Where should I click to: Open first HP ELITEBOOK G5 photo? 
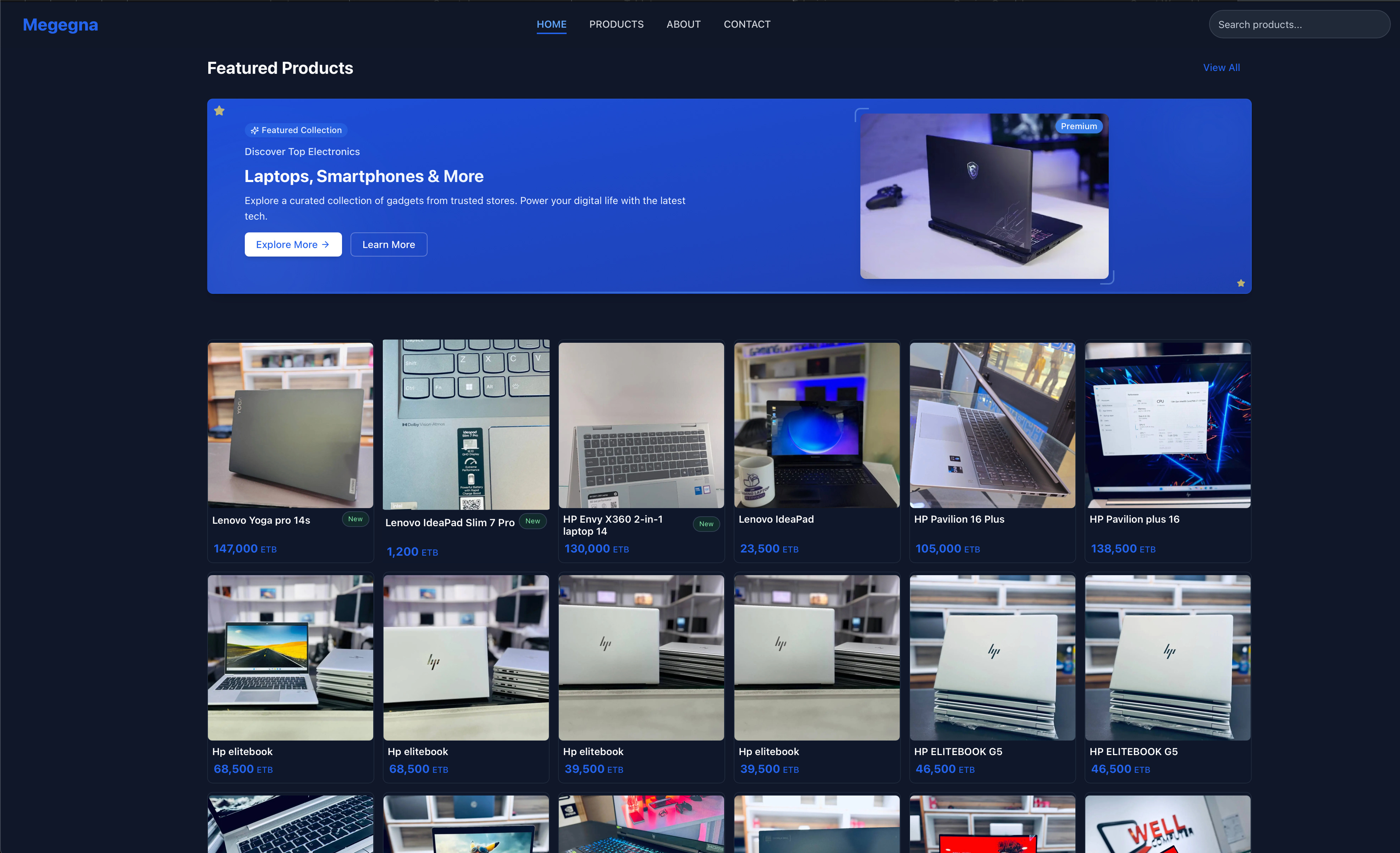992,657
